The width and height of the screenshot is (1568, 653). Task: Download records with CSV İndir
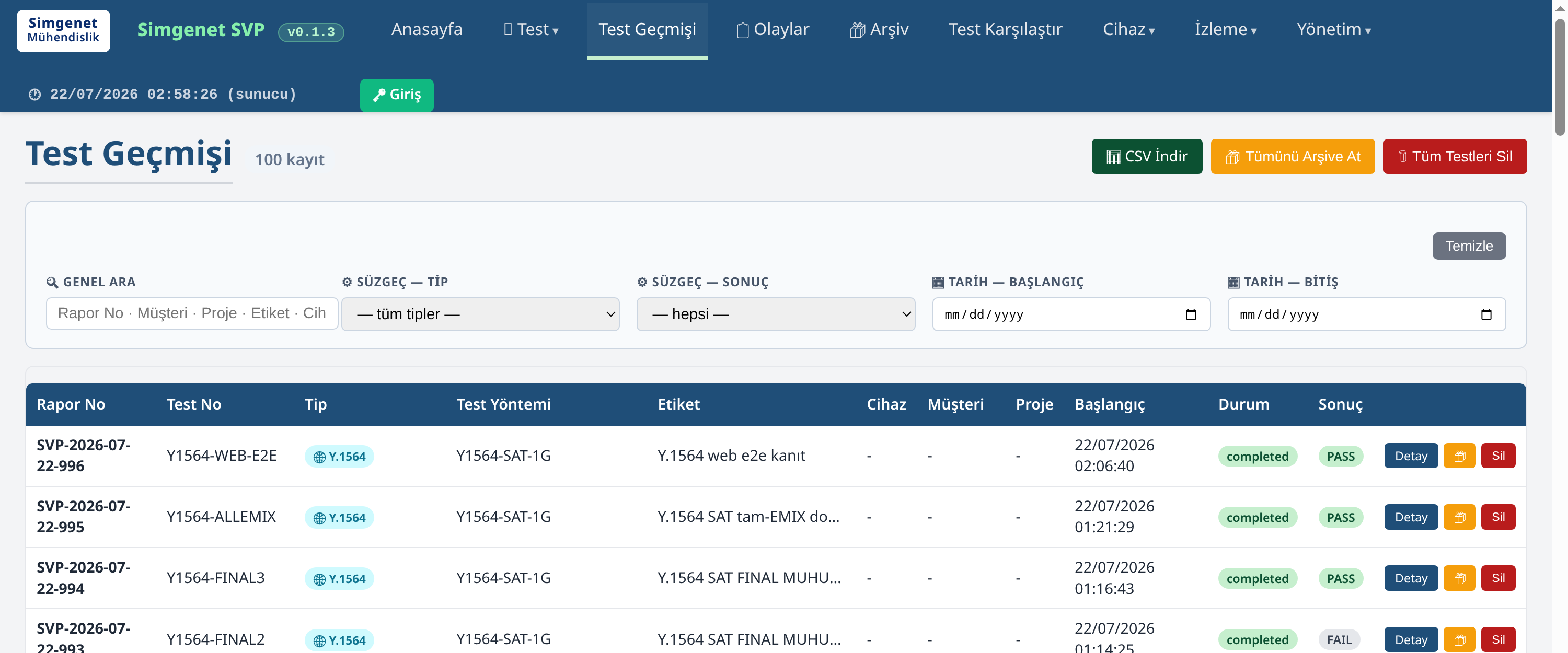pos(1146,156)
